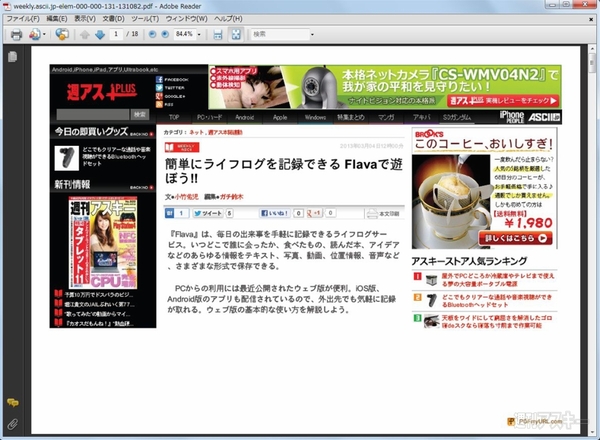
Task: Select the Apple navigation tab
Action: coord(280,117)
